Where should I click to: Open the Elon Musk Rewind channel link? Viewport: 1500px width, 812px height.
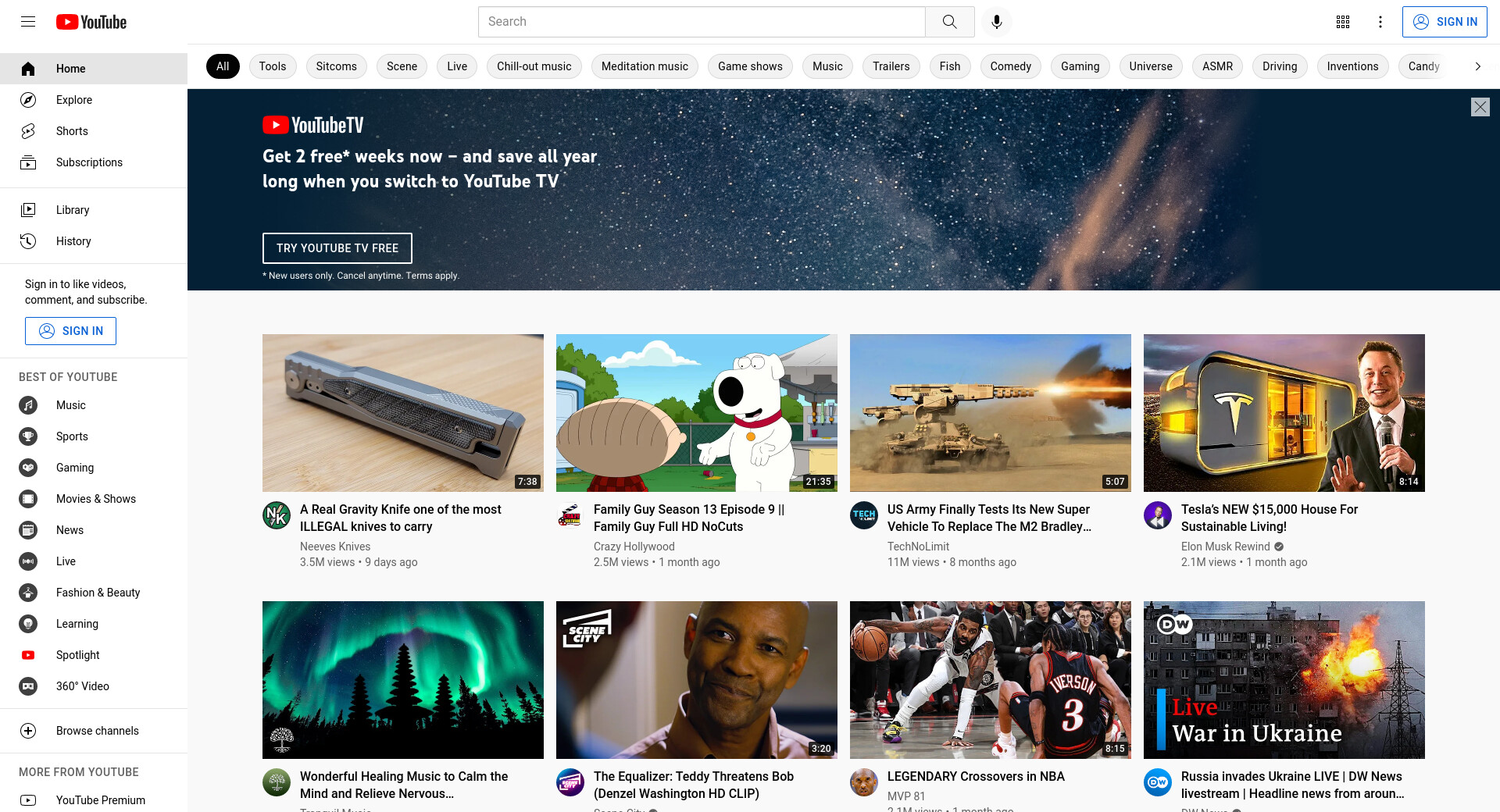coord(1226,547)
